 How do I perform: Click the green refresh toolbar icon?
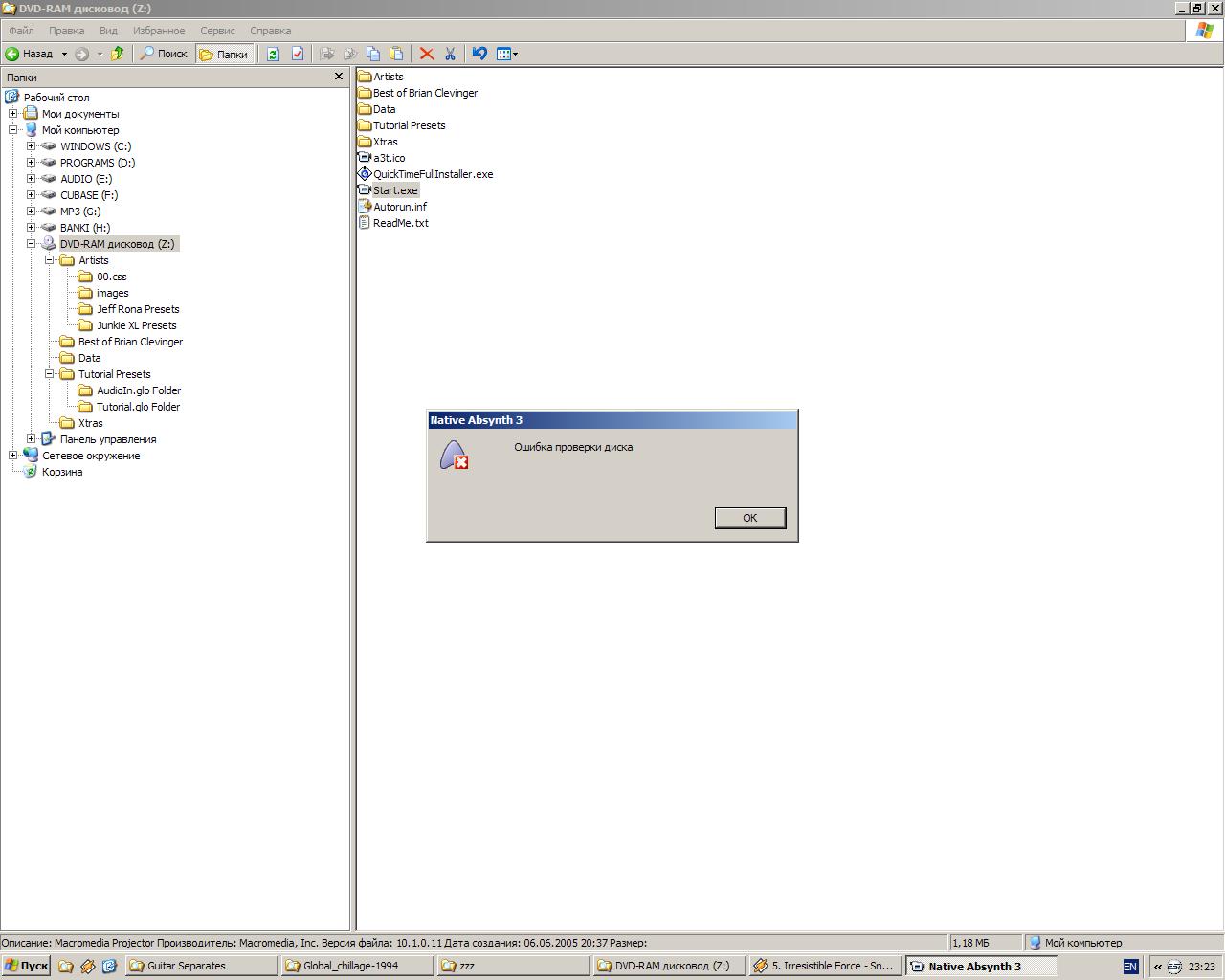pos(273,54)
